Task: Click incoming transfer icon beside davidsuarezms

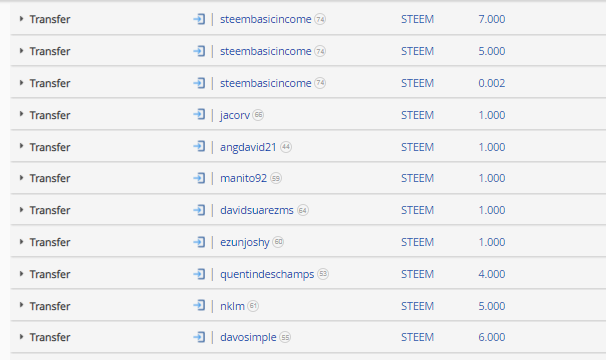Action: coord(199,210)
